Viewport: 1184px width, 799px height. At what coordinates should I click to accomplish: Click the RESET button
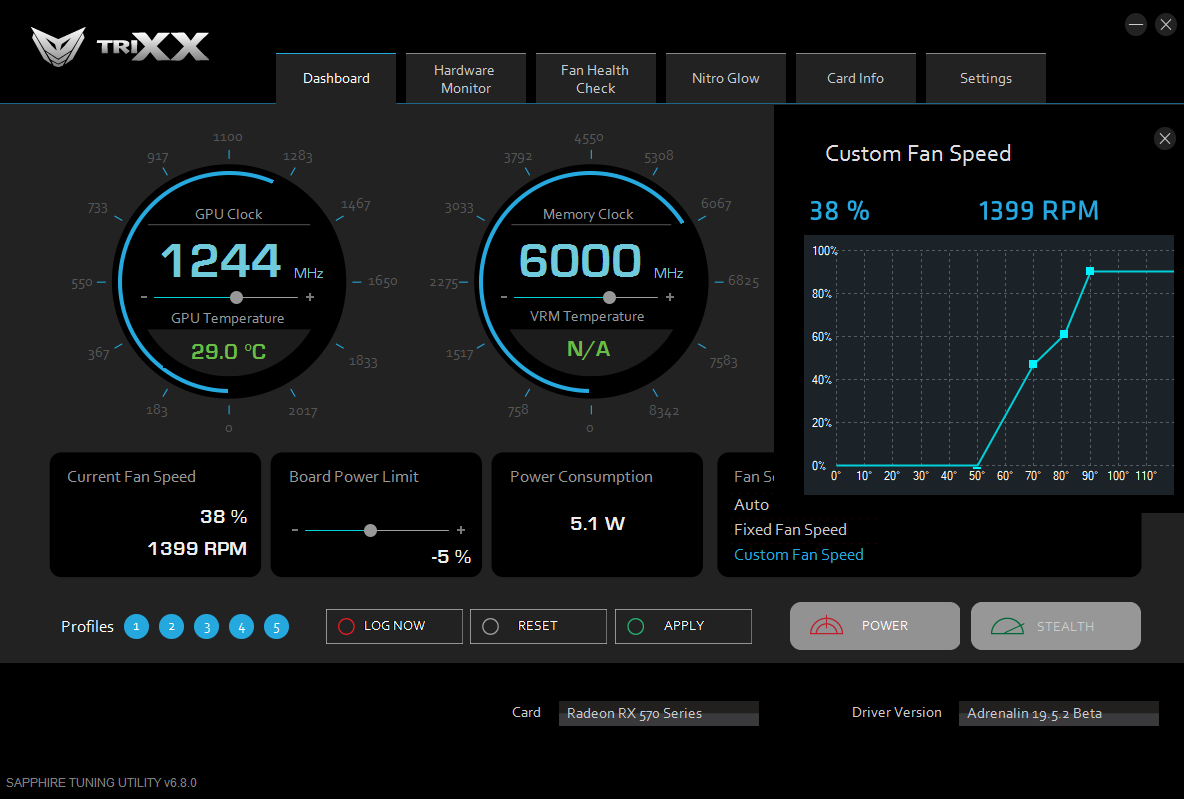[538, 626]
